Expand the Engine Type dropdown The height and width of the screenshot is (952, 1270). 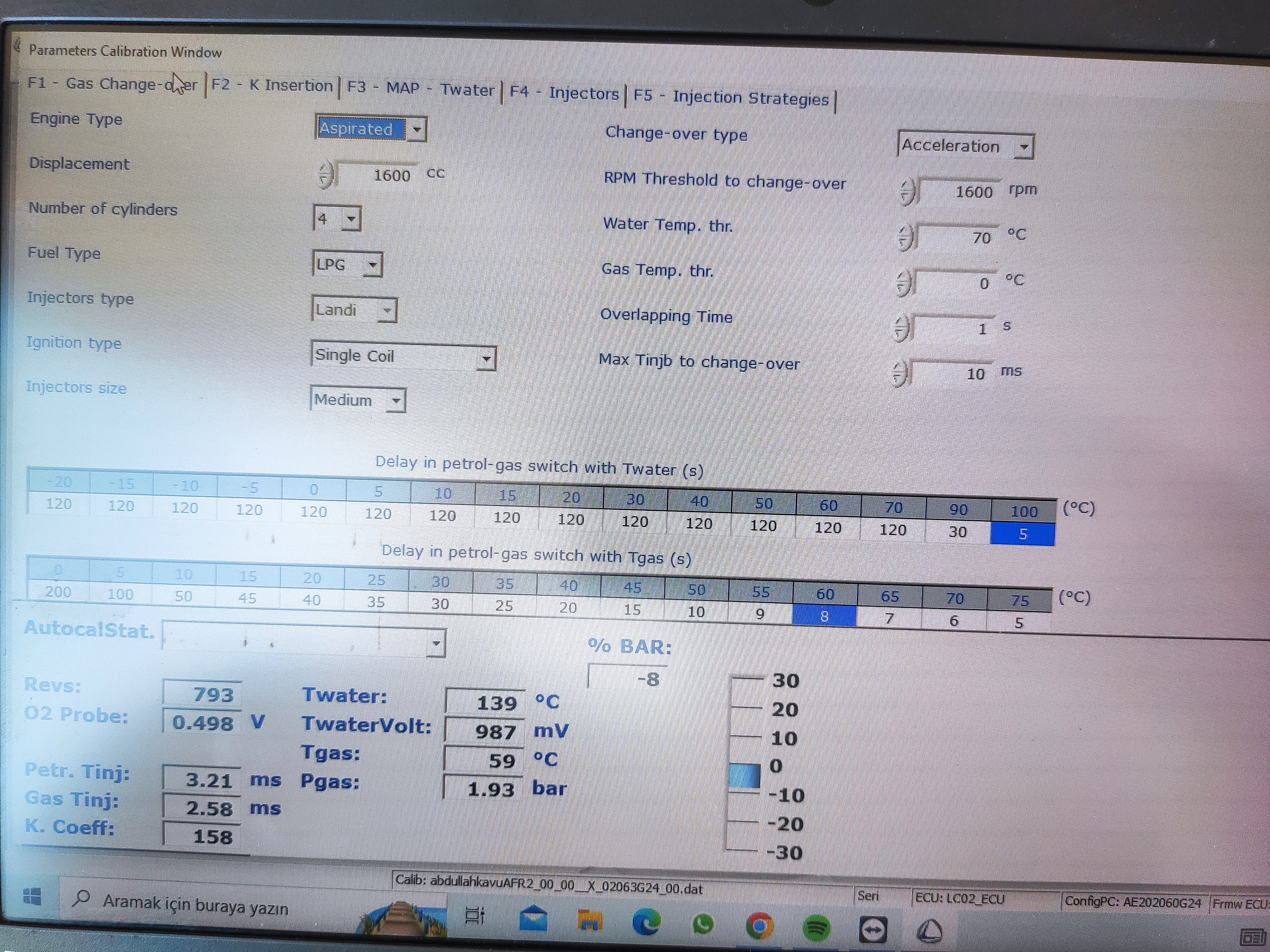click(x=418, y=130)
